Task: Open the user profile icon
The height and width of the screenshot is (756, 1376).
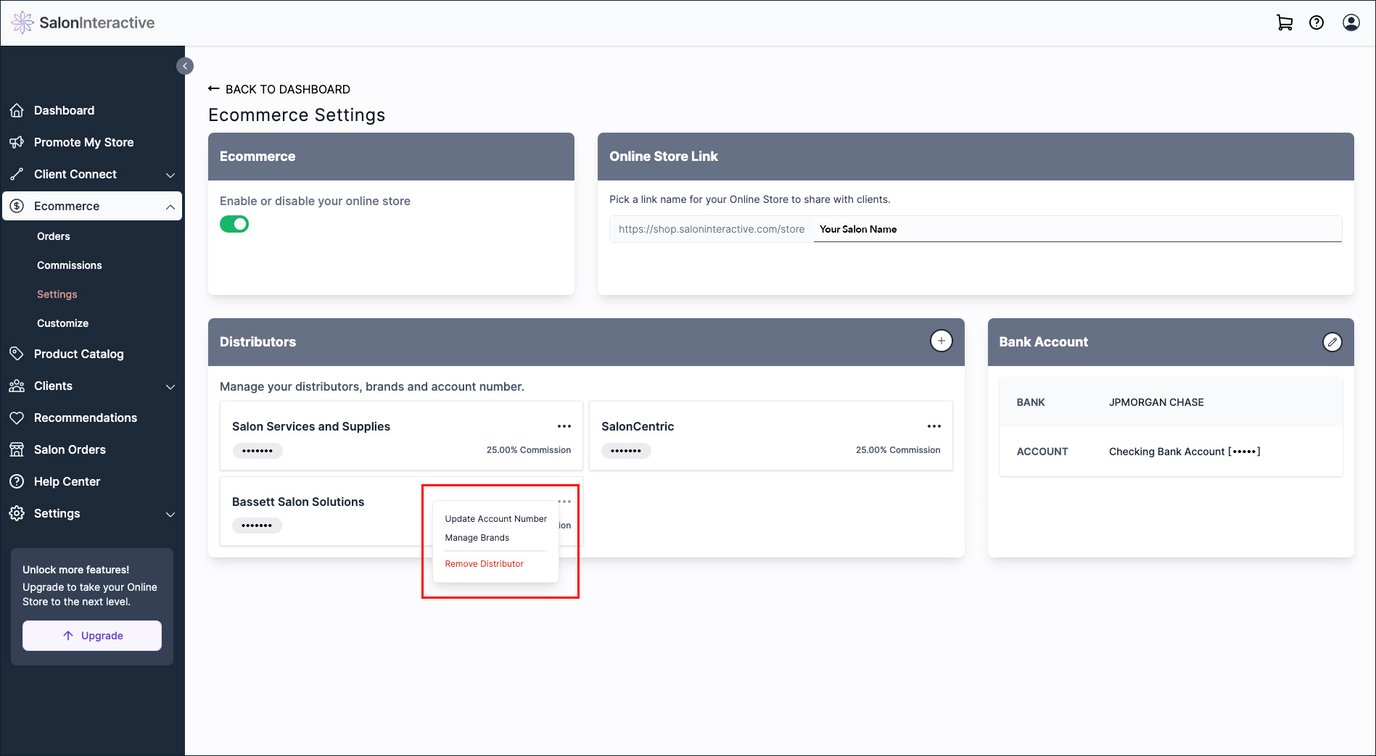Action: point(1351,23)
